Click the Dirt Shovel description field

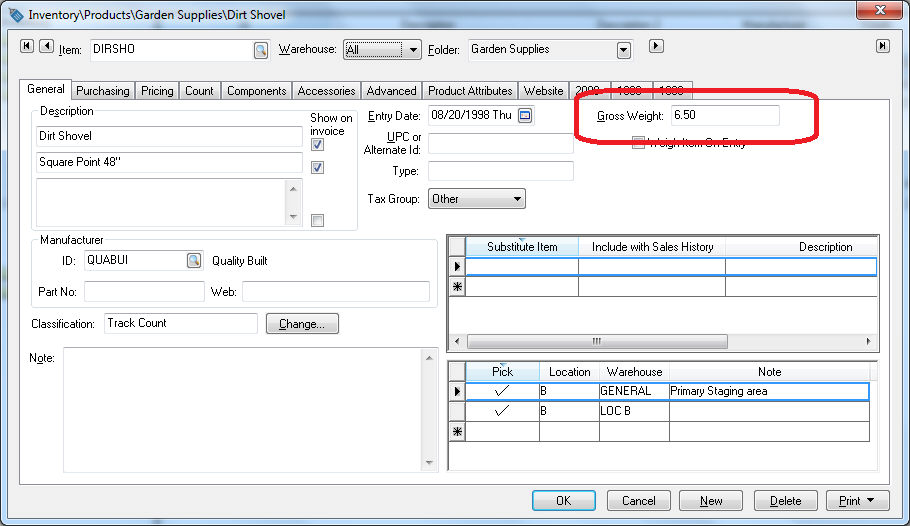point(169,136)
